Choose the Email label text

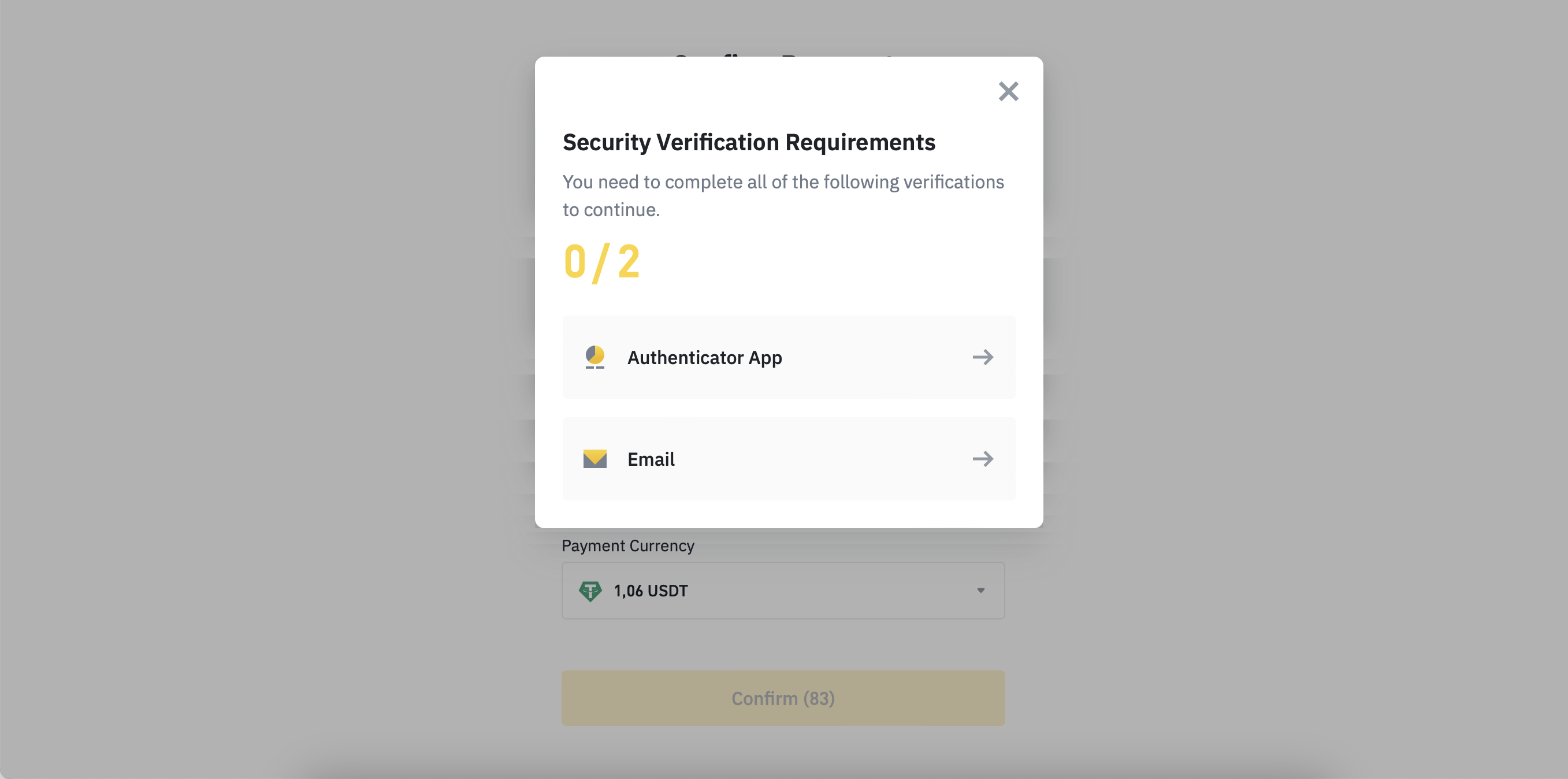pyautogui.click(x=651, y=459)
